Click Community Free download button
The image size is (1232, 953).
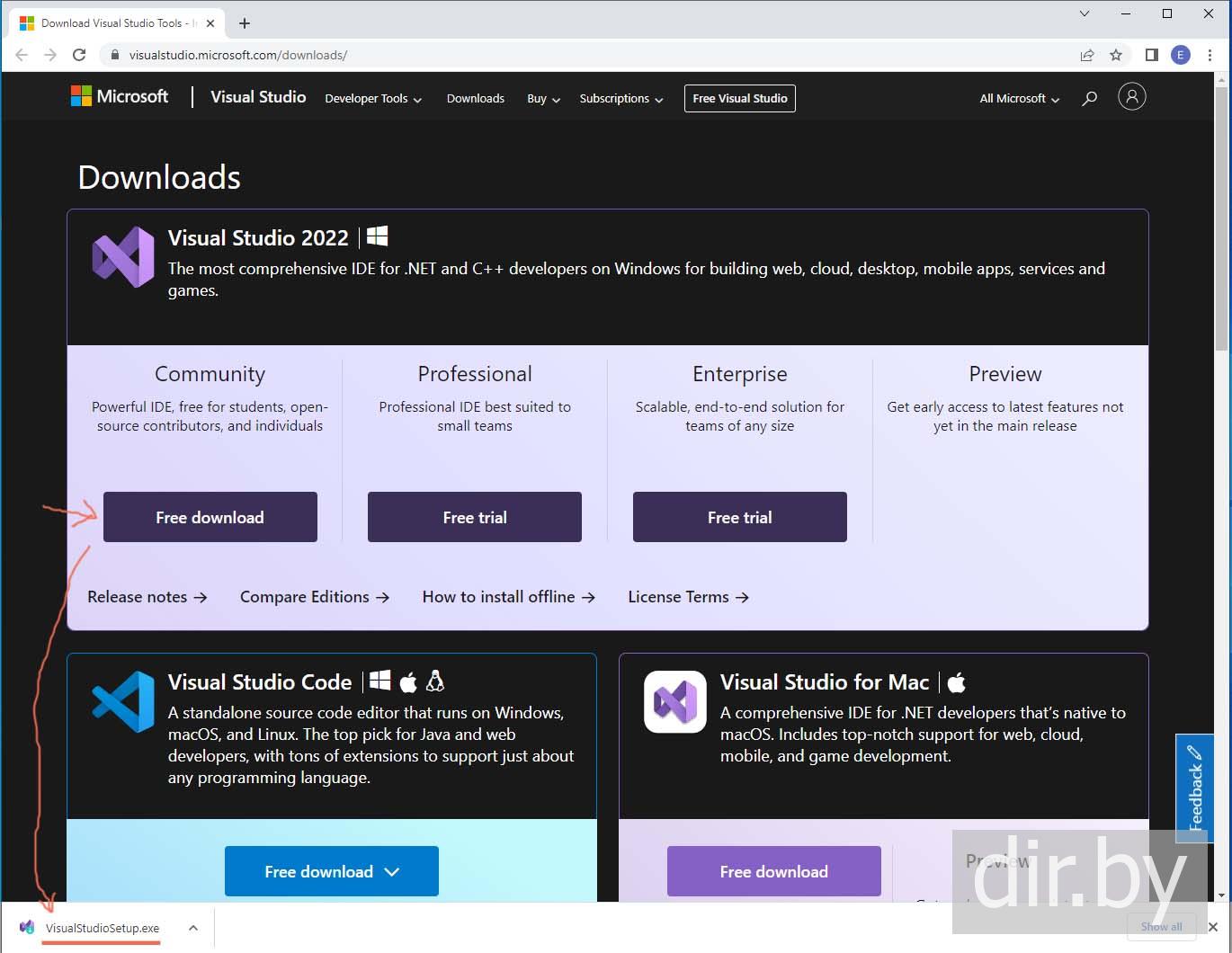(210, 517)
